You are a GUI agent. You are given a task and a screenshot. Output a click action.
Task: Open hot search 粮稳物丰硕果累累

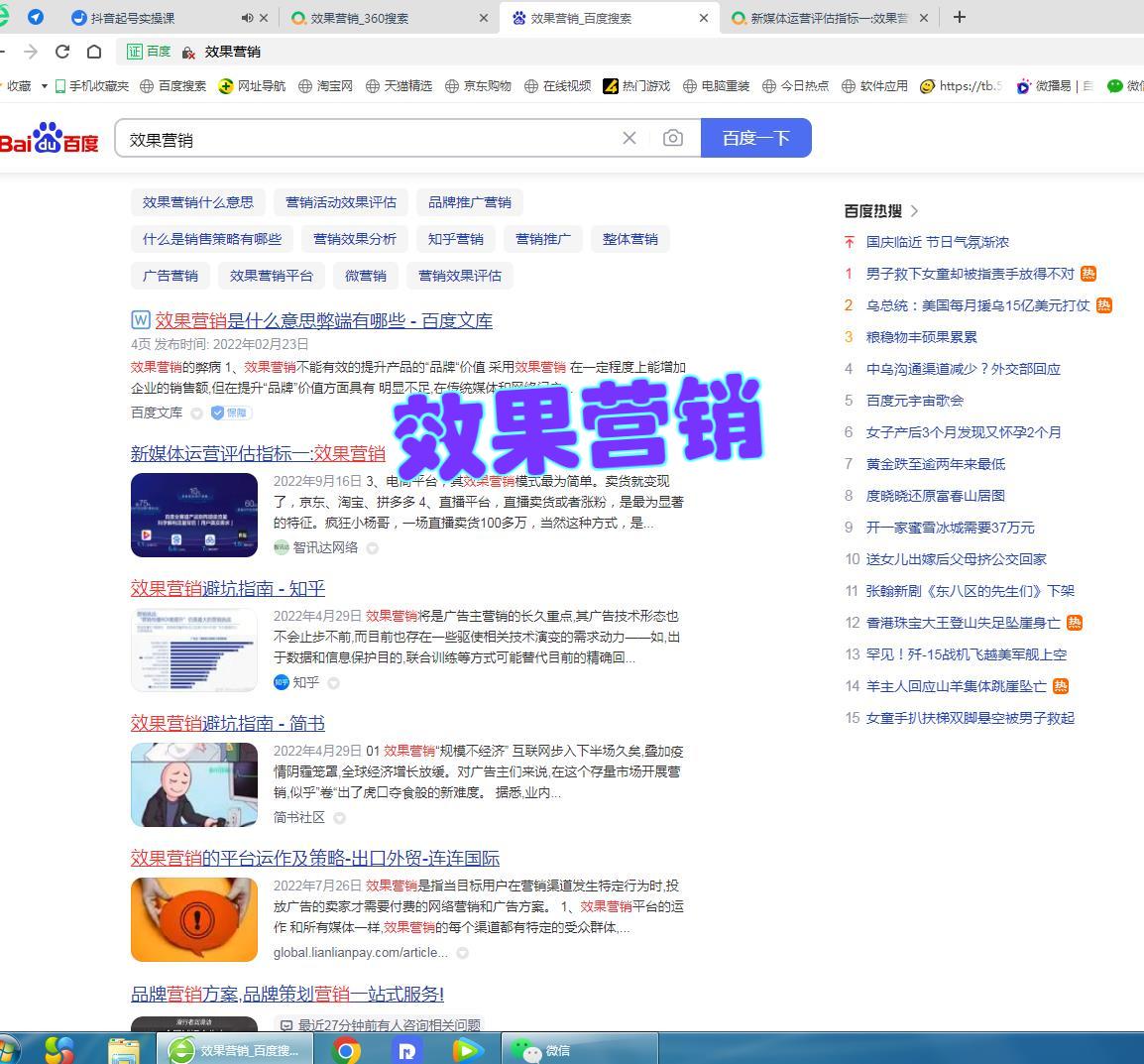(922, 337)
